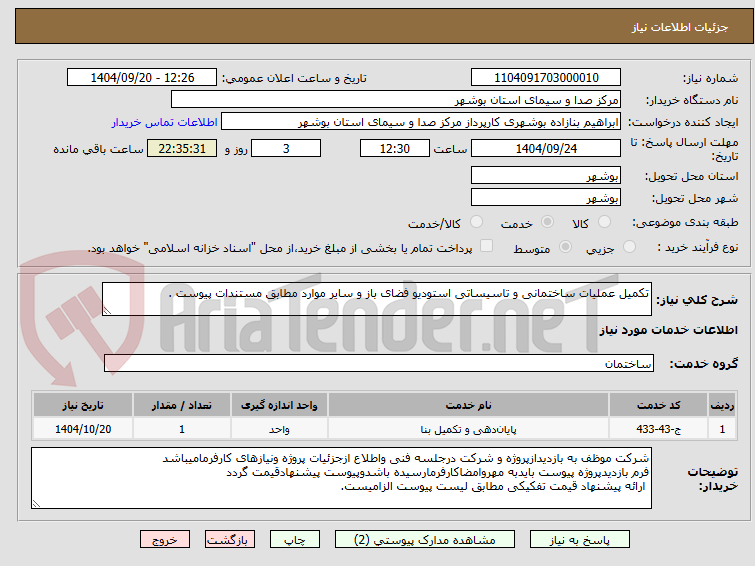Image resolution: width=755 pixels, height=566 pixels.
Task: Click the request creator name field
Action: (421, 122)
